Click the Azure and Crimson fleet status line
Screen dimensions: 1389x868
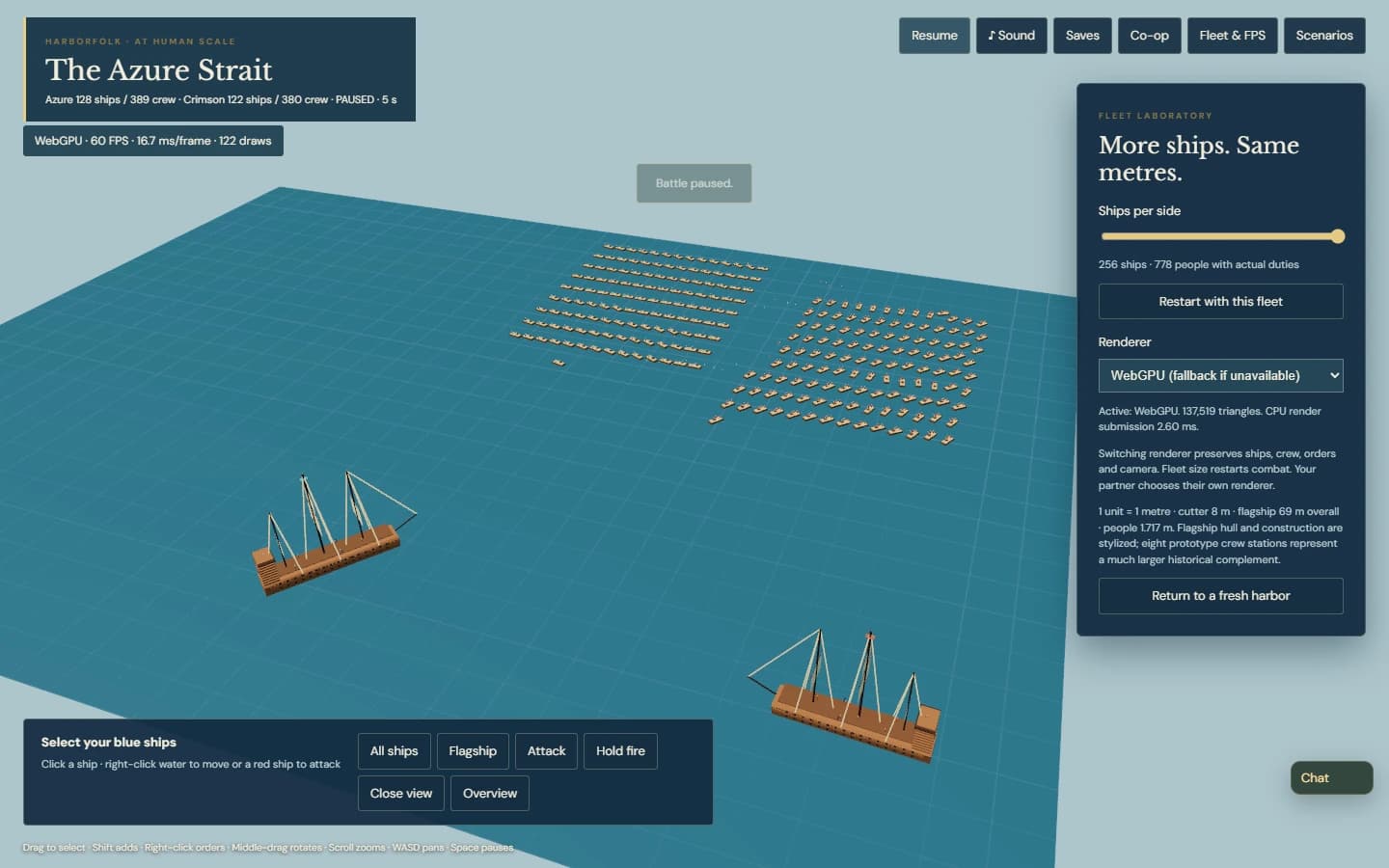[221, 99]
